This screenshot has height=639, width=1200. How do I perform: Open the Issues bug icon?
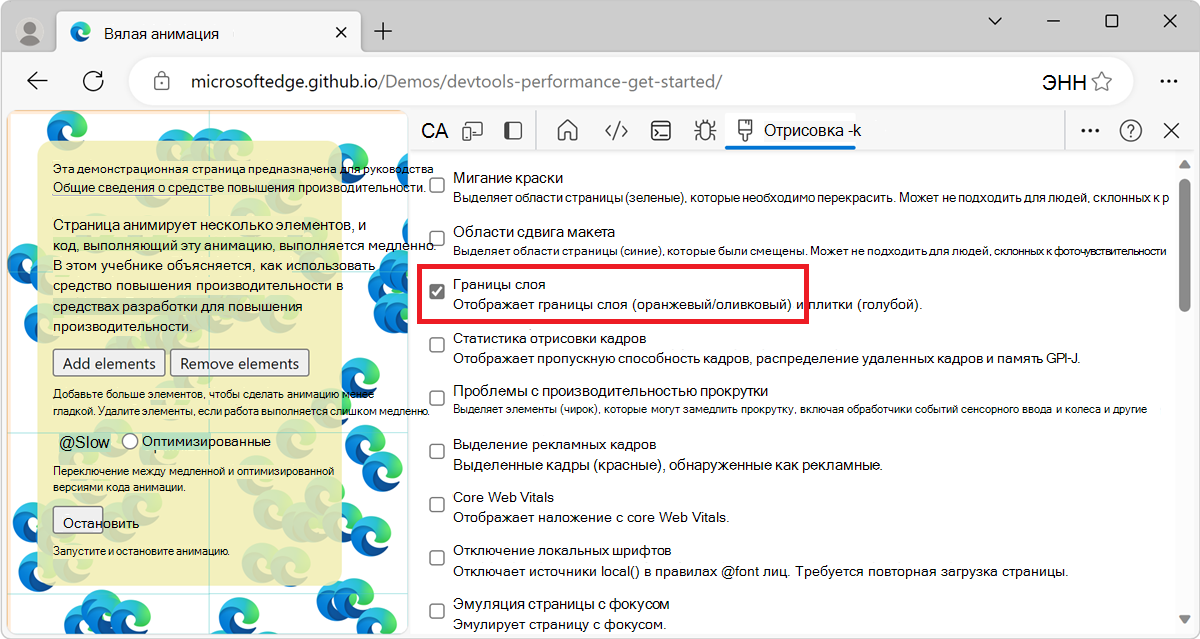tap(705, 130)
